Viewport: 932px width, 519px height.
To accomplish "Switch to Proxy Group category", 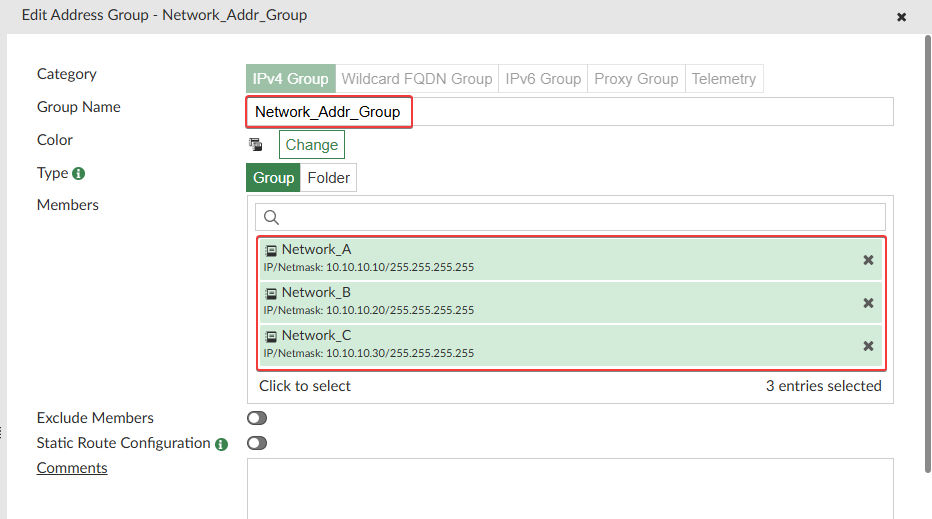I will coord(636,78).
